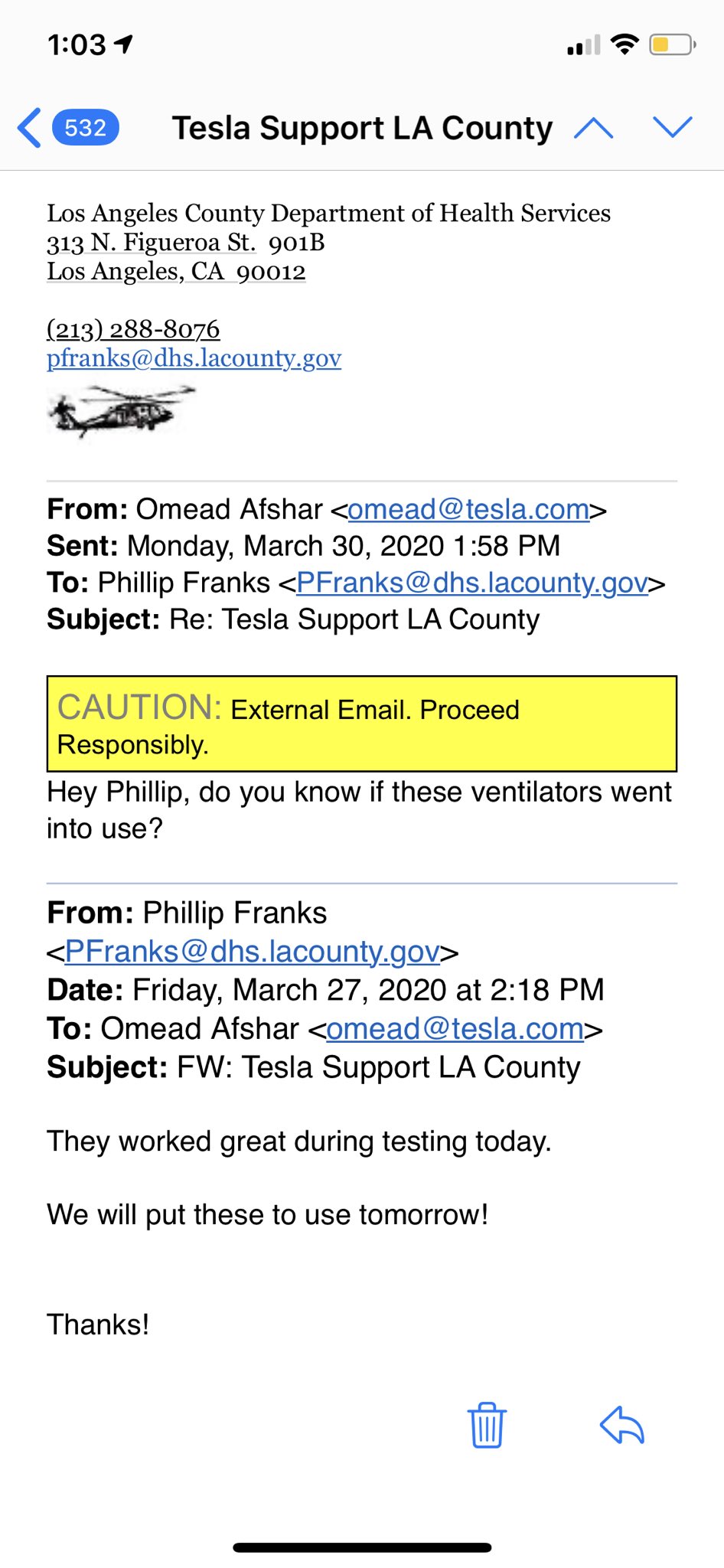Open the 532 unread messages badge

(85, 127)
